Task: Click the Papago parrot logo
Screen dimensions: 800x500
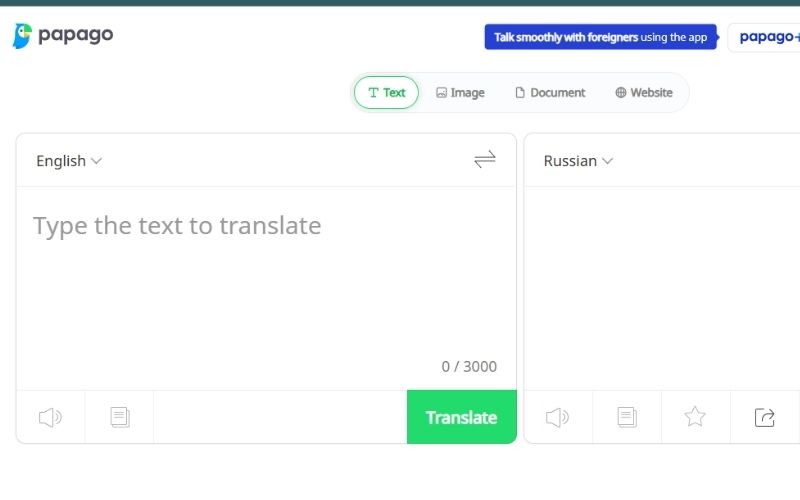Action: click(22, 36)
